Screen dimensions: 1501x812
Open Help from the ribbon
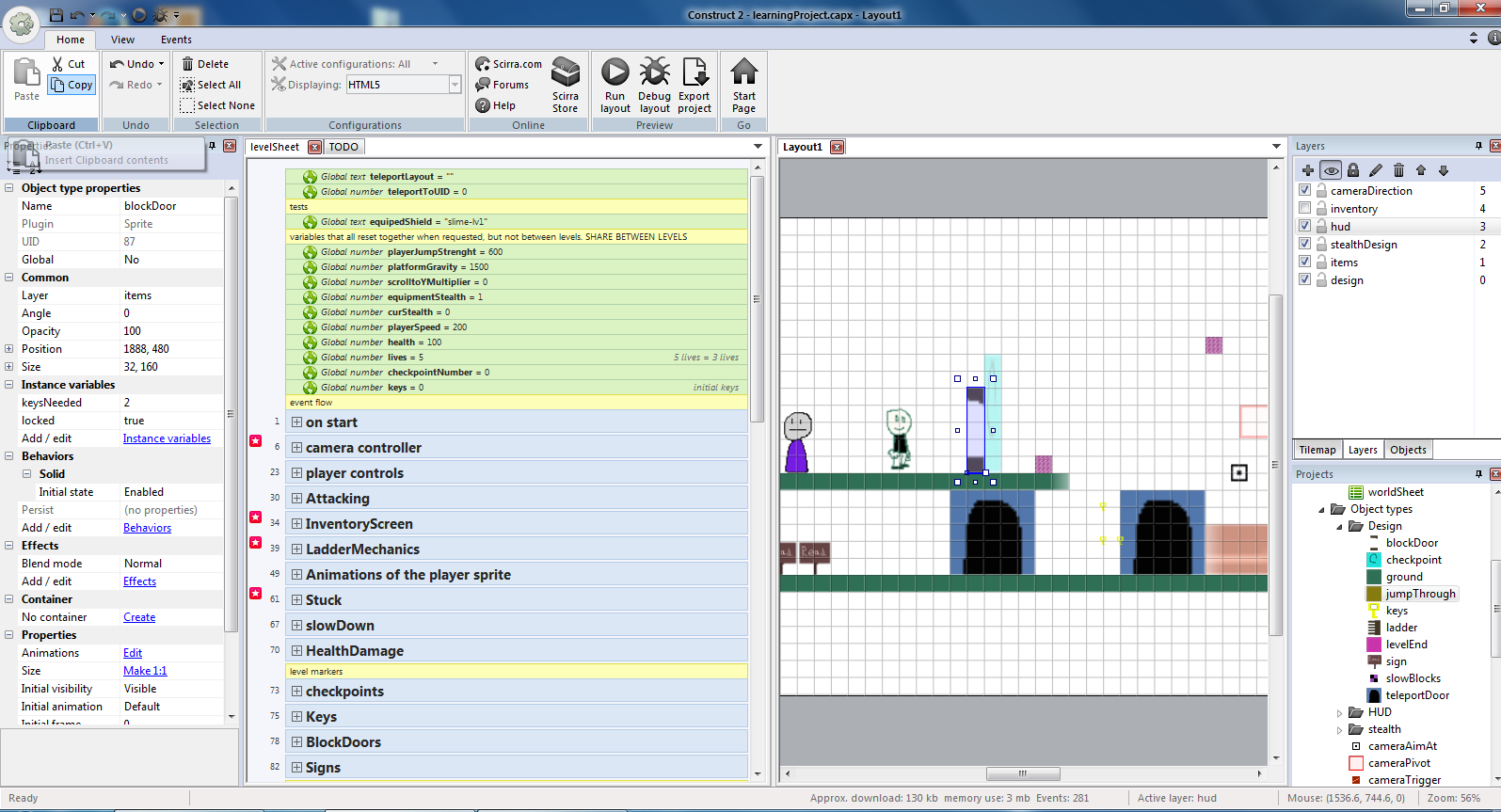496,105
